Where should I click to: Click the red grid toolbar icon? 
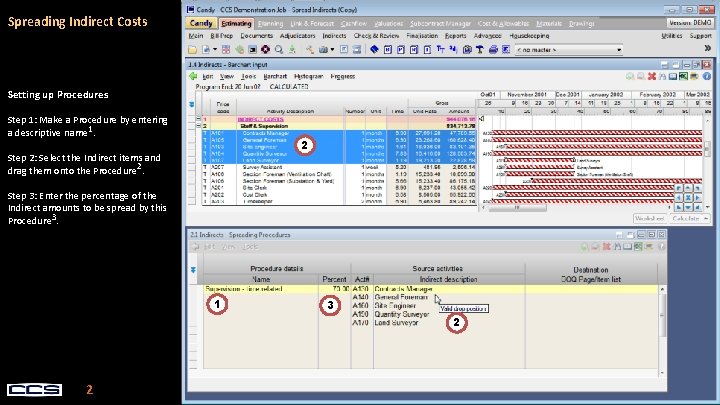tap(226, 50)
